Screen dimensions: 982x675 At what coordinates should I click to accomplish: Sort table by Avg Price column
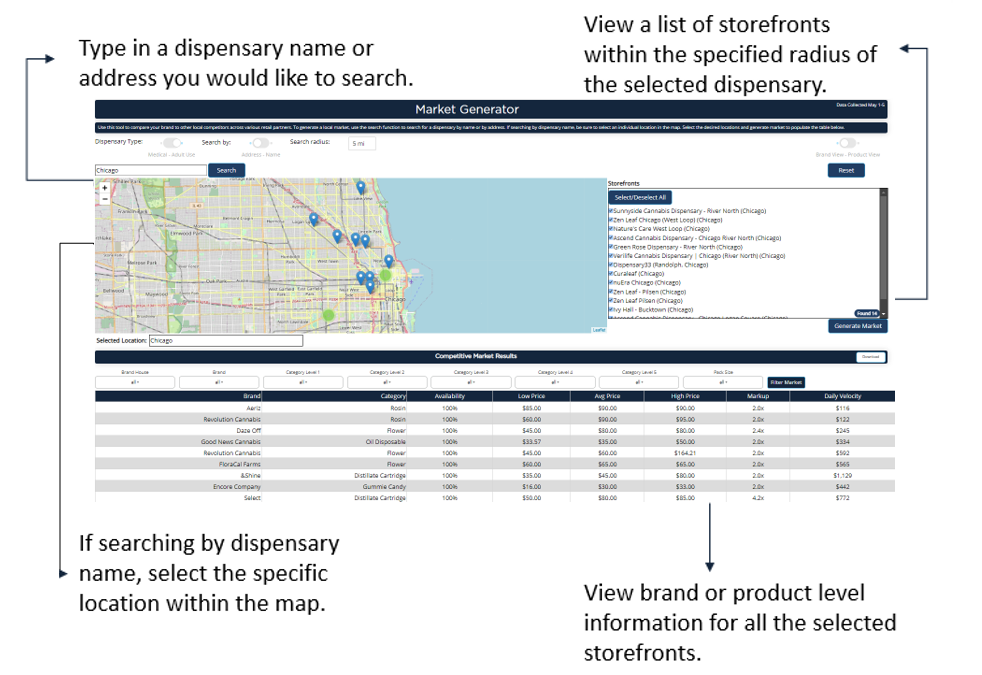(x=607, y=396)
